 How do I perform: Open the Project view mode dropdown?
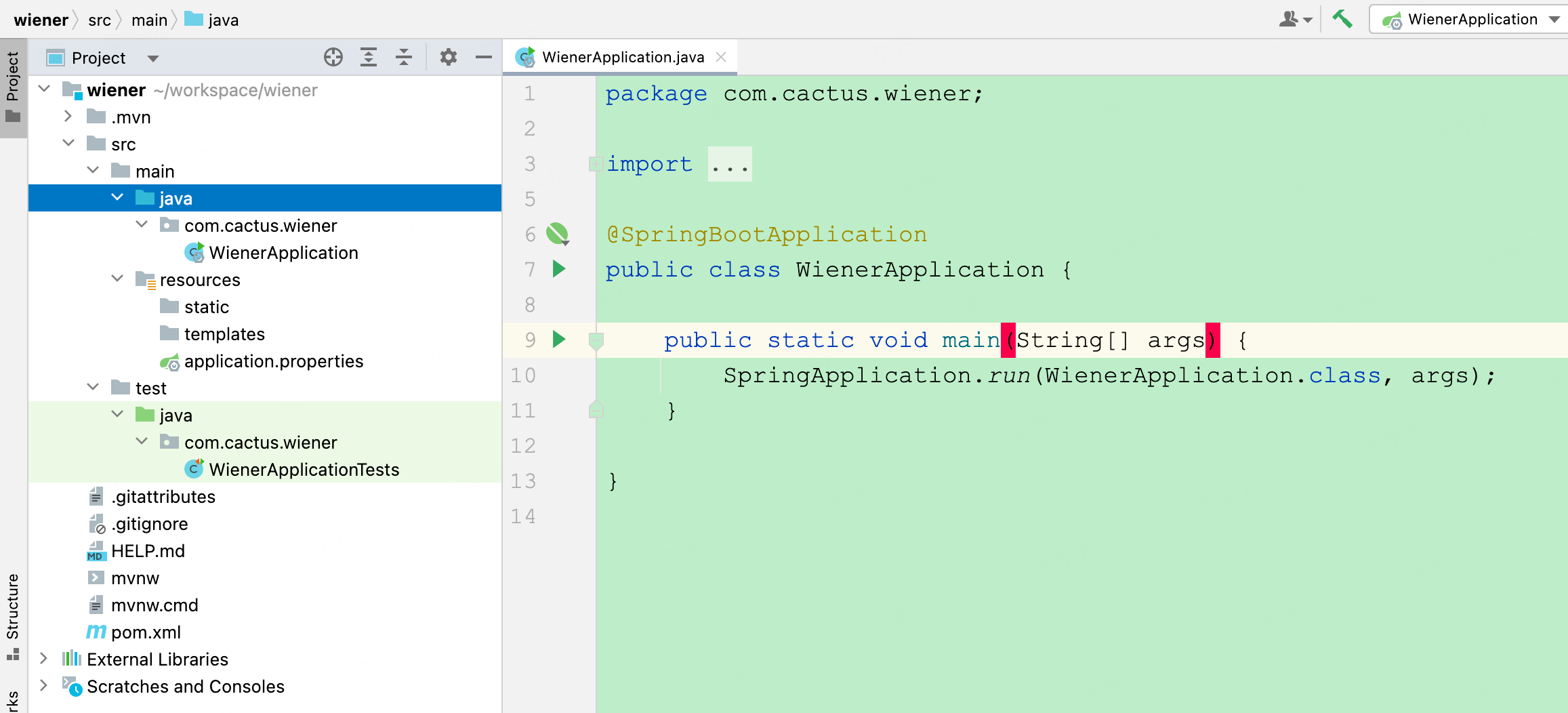coord(153,58)
